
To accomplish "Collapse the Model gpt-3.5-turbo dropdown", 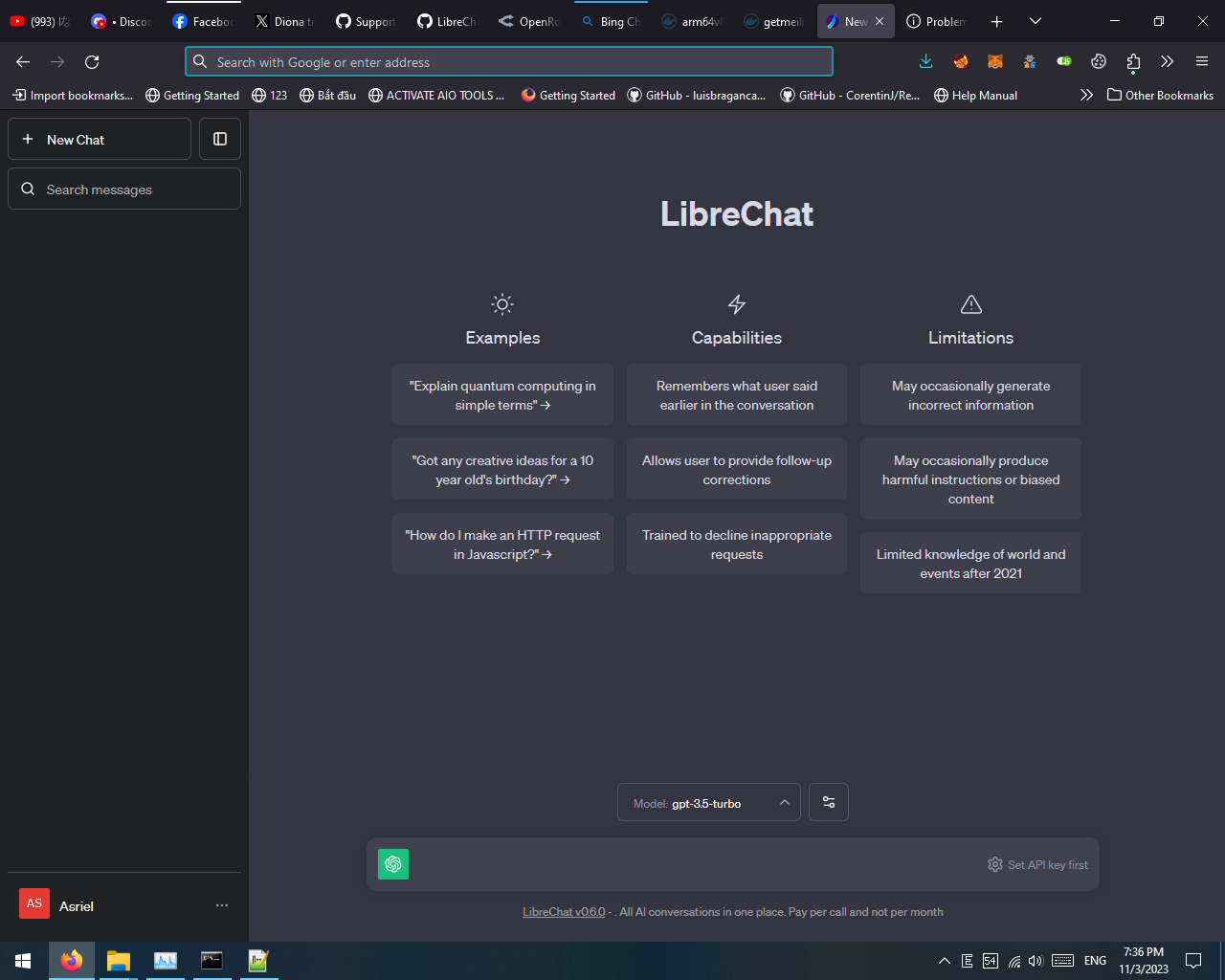I will pyautogui.click(x=784, y=802).
